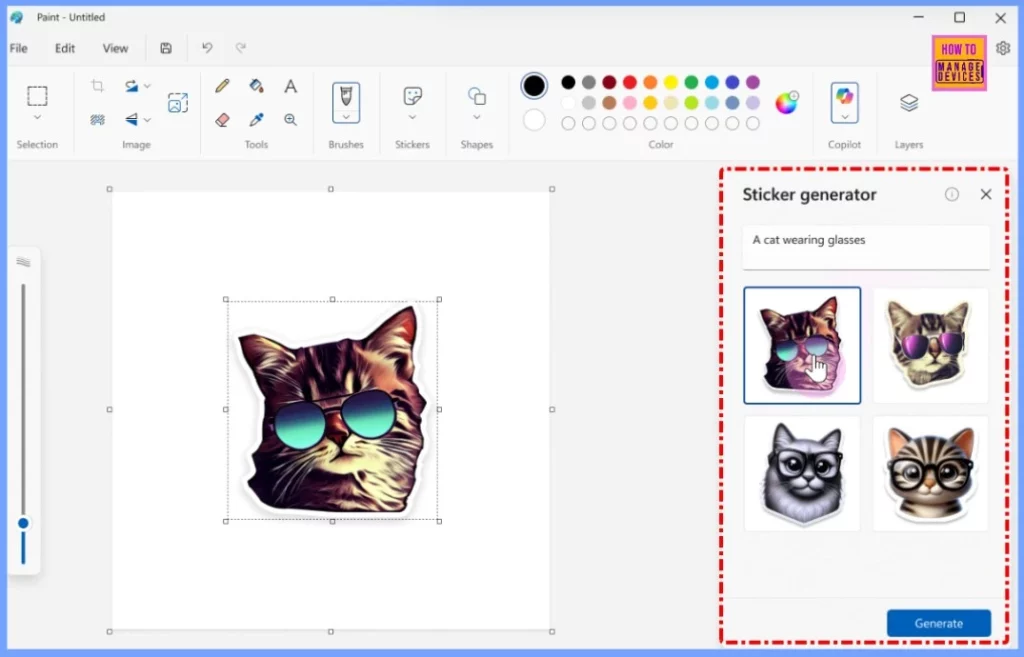Click the Stickers icon
Viewport: 1024px width, 657px height.
(x=412, y=97)
